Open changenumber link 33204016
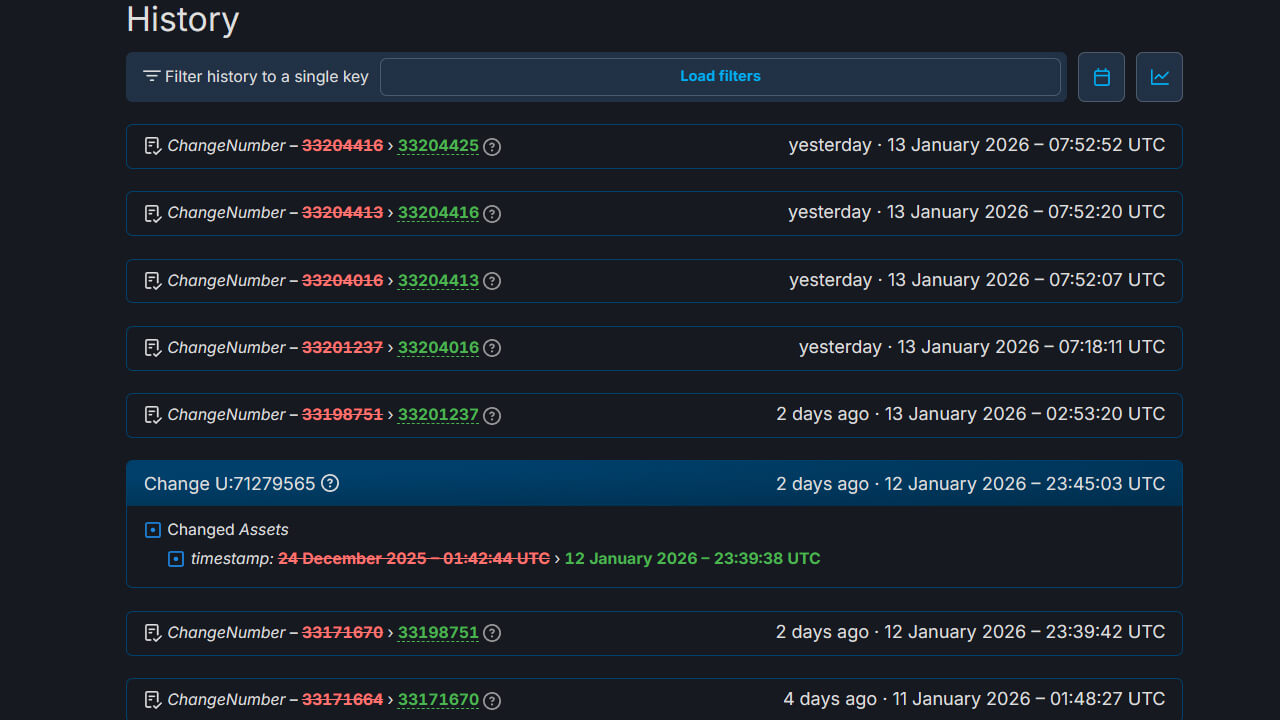The width and height of the screenshot is (1280, 720). pos(438,348)
